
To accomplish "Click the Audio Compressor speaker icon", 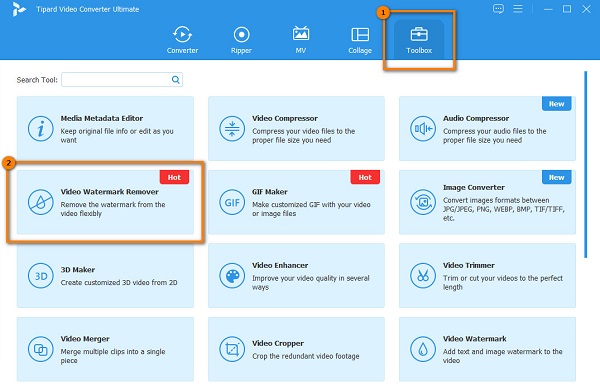I will pyautogui.click(x=423, y=129).
